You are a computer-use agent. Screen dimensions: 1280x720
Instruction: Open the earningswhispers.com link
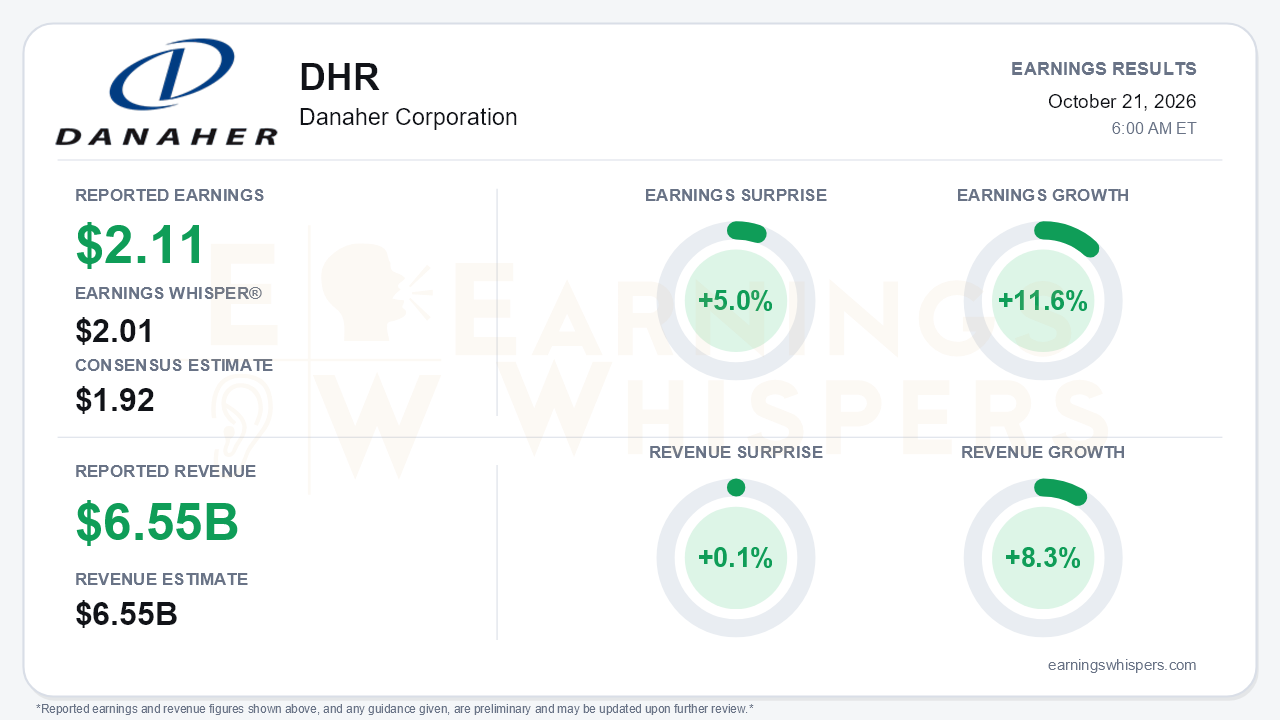(1122, 665)
